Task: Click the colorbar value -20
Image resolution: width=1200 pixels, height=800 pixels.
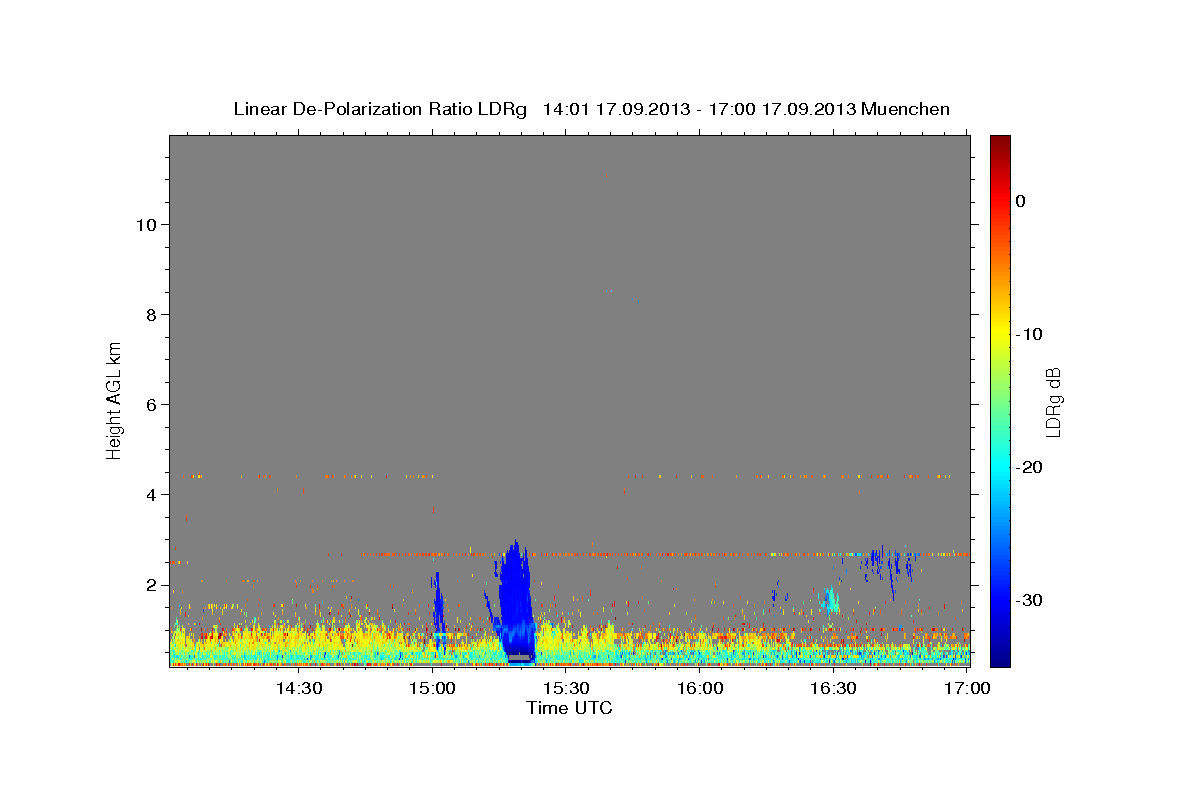Action: 1029,467
